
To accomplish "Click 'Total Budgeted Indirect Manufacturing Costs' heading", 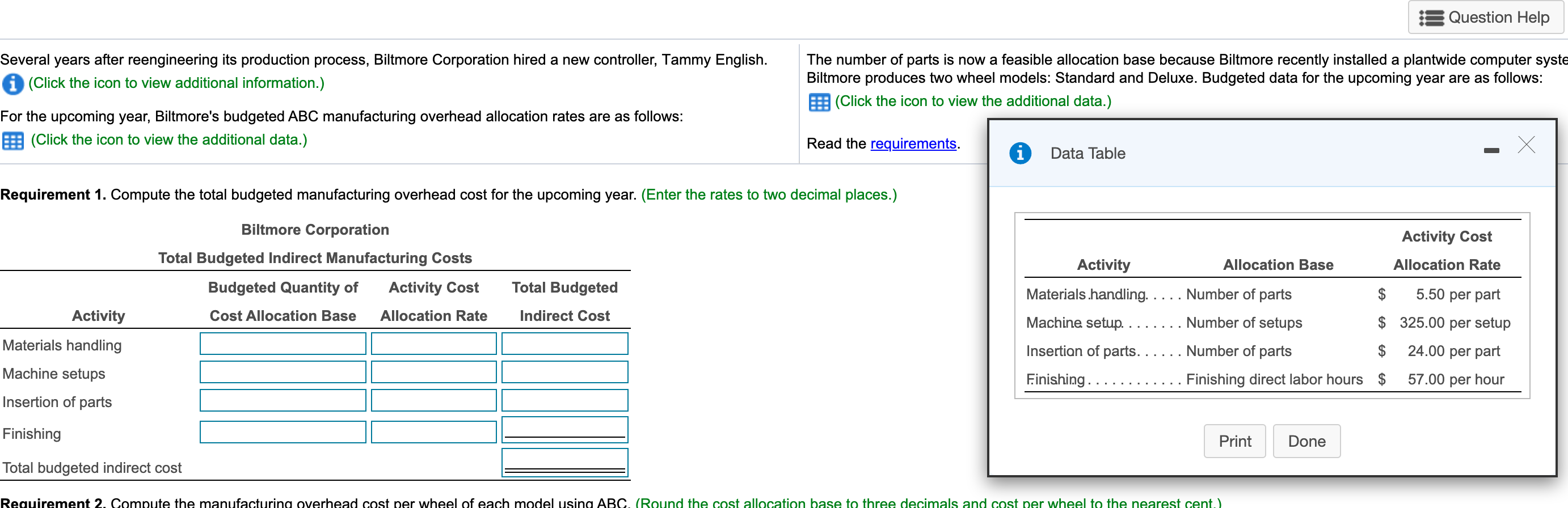I will tap(315, 258).
